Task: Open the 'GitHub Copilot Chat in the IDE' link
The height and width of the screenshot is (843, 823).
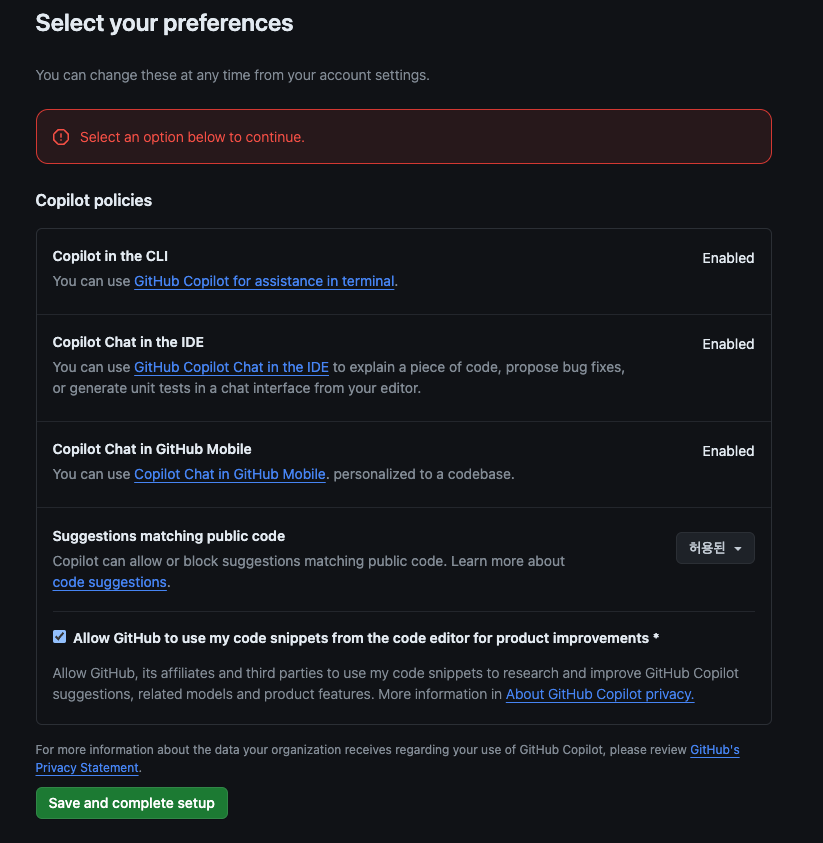Action: (231, 367)
